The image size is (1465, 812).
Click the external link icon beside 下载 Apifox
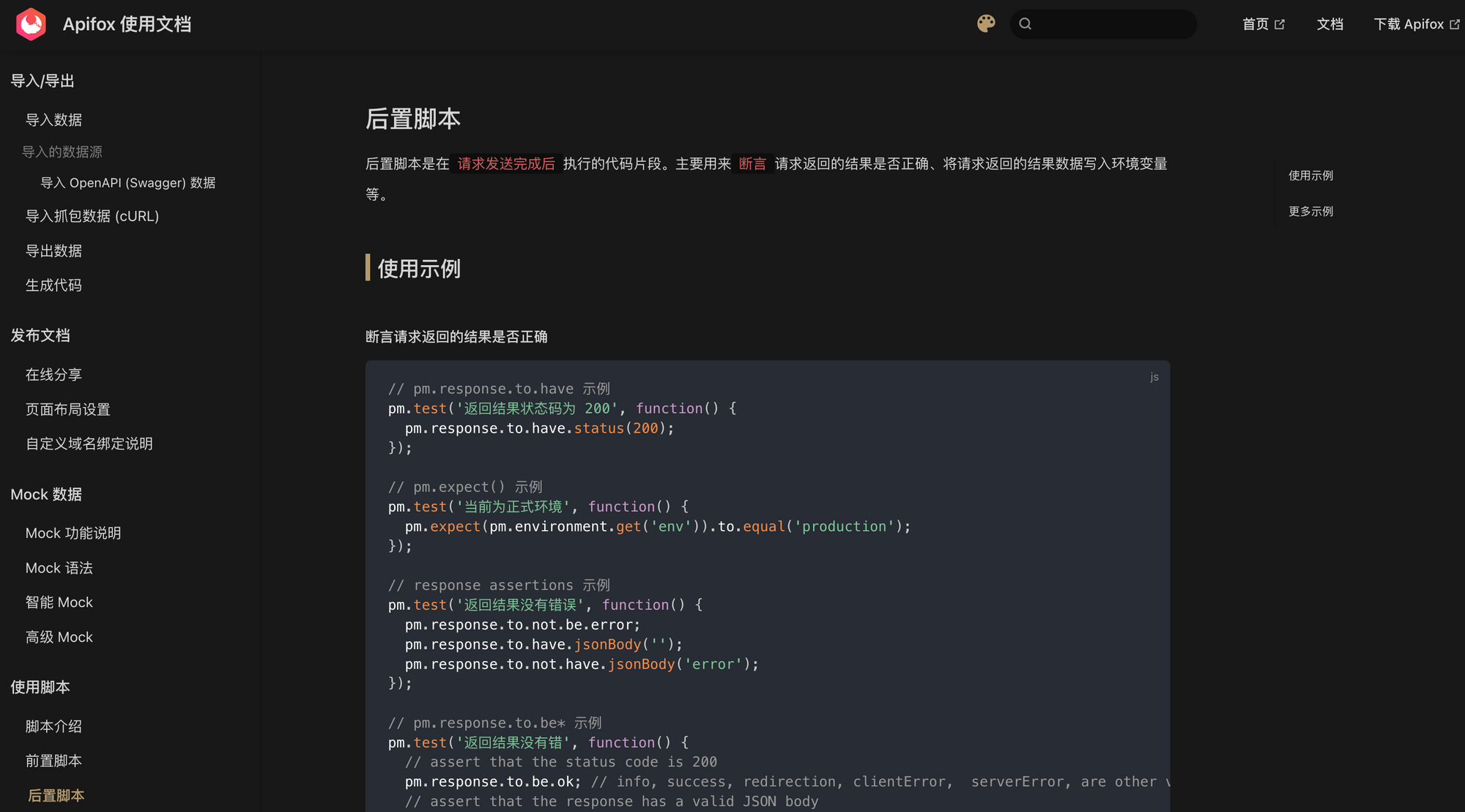[1455, 24]
